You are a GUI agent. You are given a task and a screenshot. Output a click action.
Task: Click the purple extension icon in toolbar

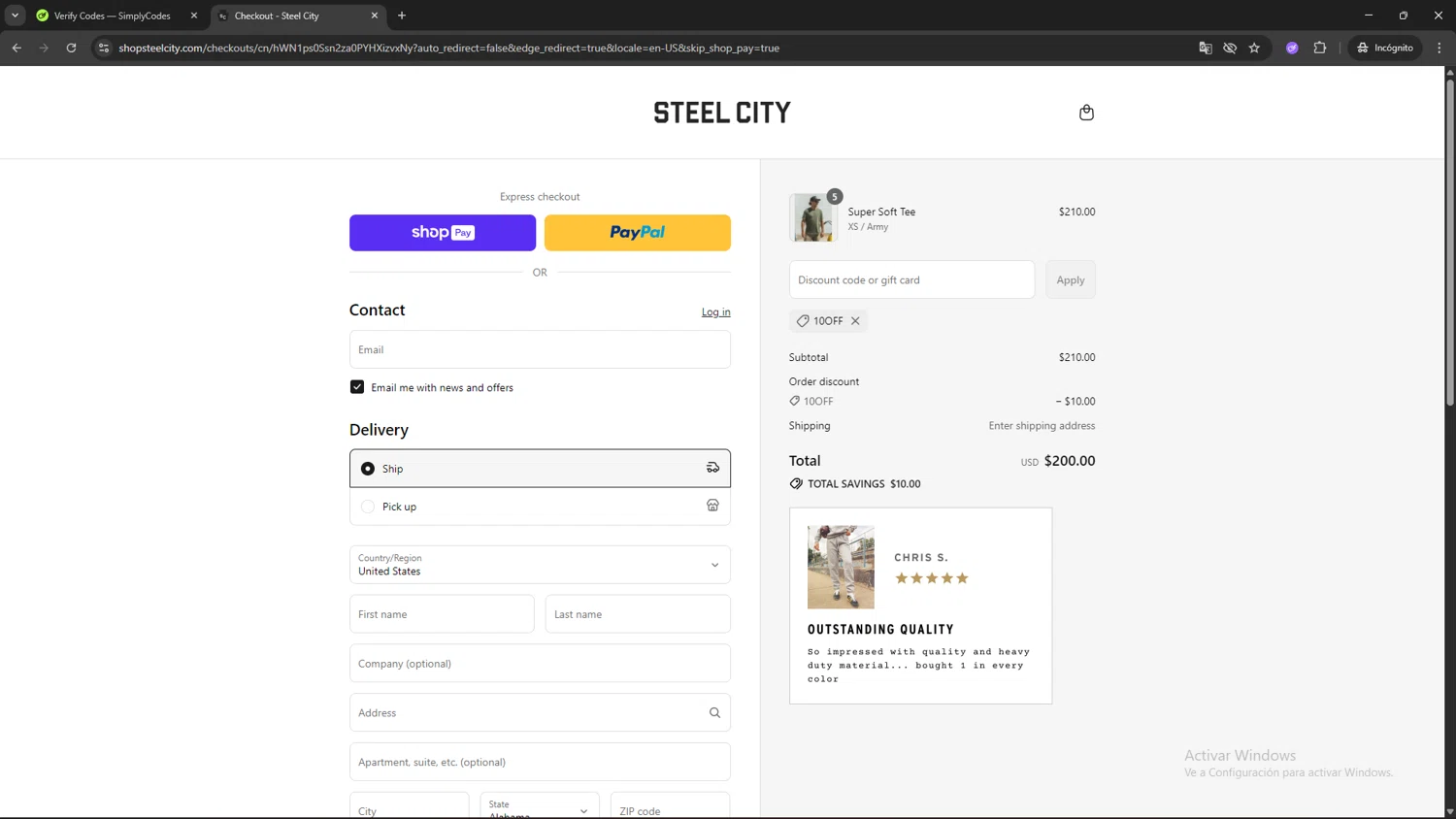[1292, 48]
